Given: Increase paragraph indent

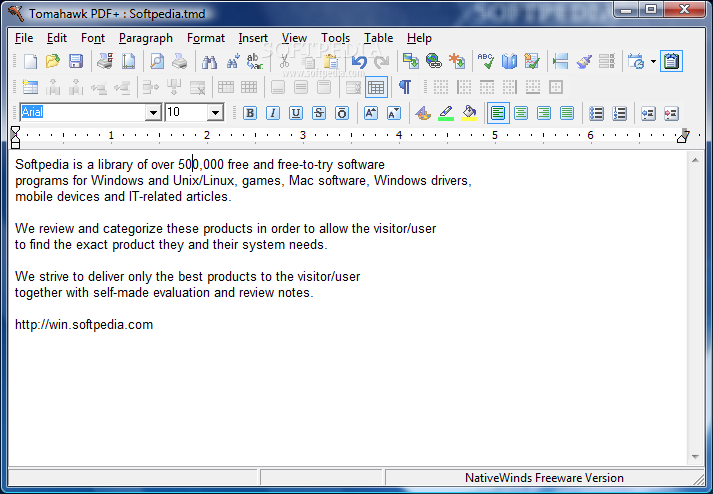Looking at the screenshot, I should (671, 113).
